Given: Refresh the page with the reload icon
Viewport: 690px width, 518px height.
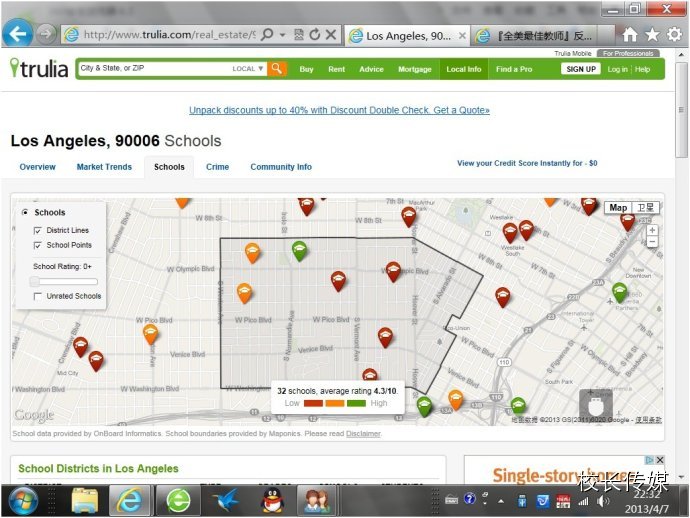Looking at the screenshot, I should click(315, 34).
